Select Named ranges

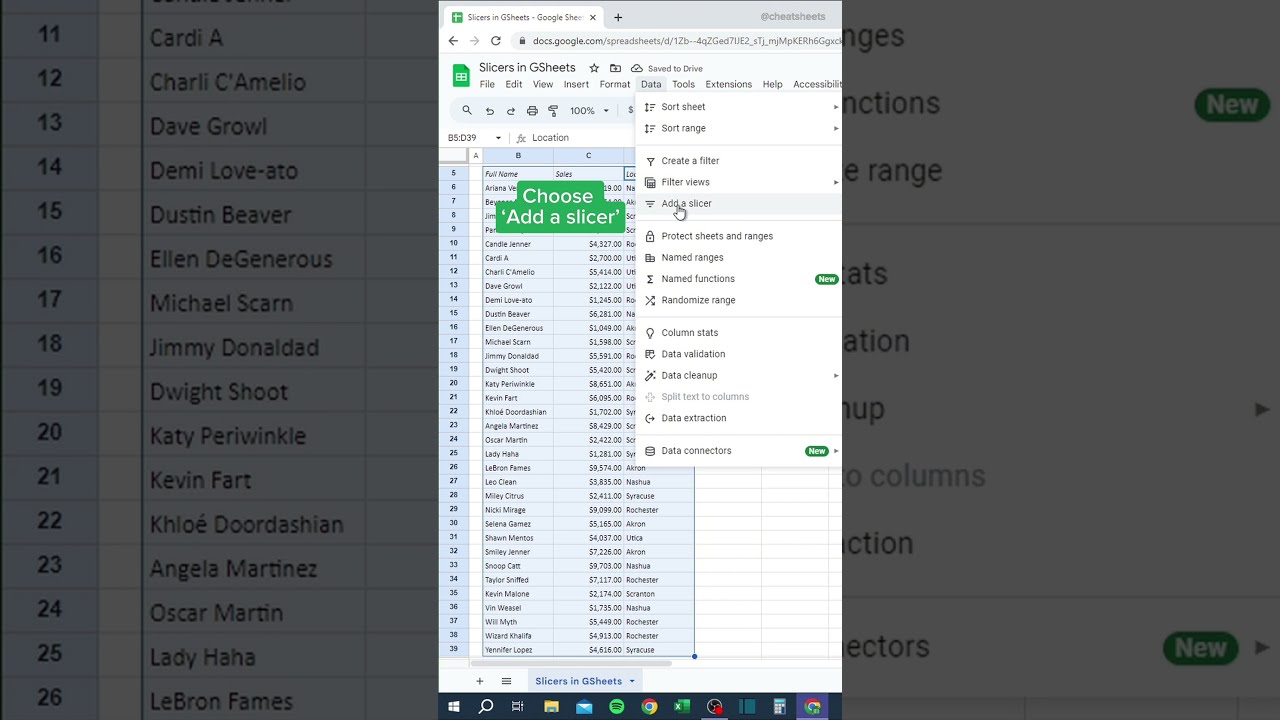(x=738, y=258)
